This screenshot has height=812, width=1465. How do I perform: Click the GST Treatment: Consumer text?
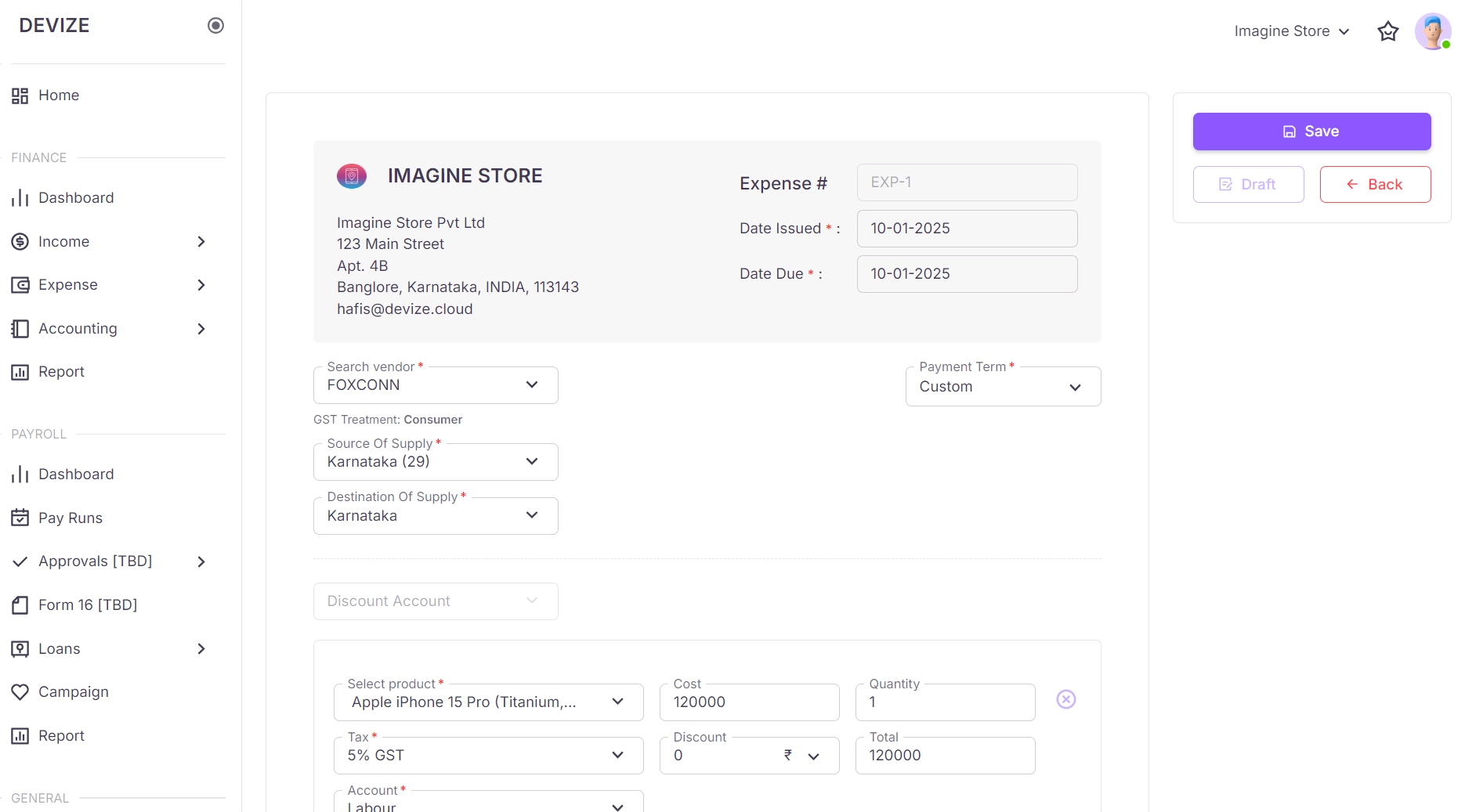388,420
